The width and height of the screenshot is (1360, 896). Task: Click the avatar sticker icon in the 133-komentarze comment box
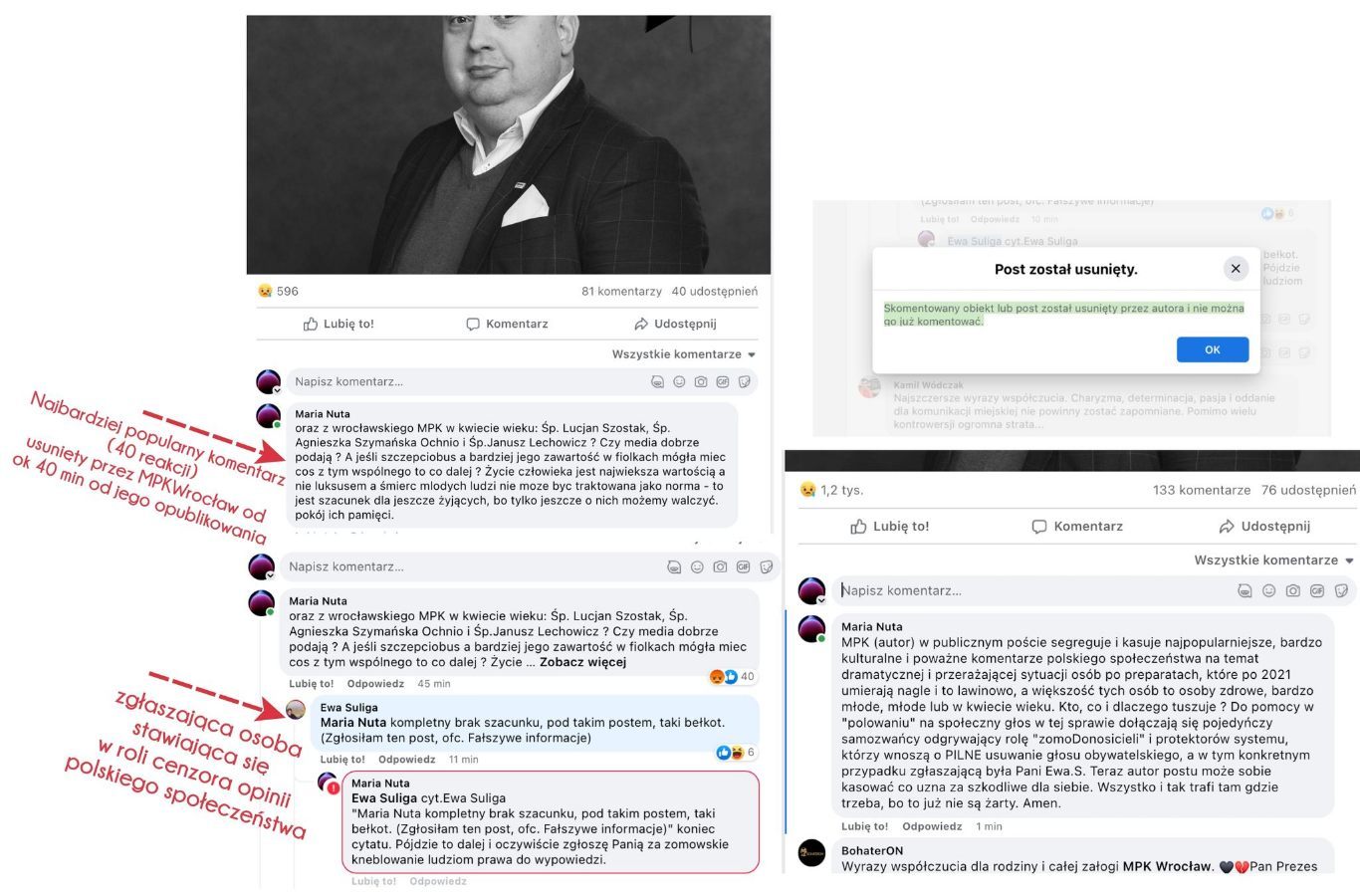[1245, 590]
